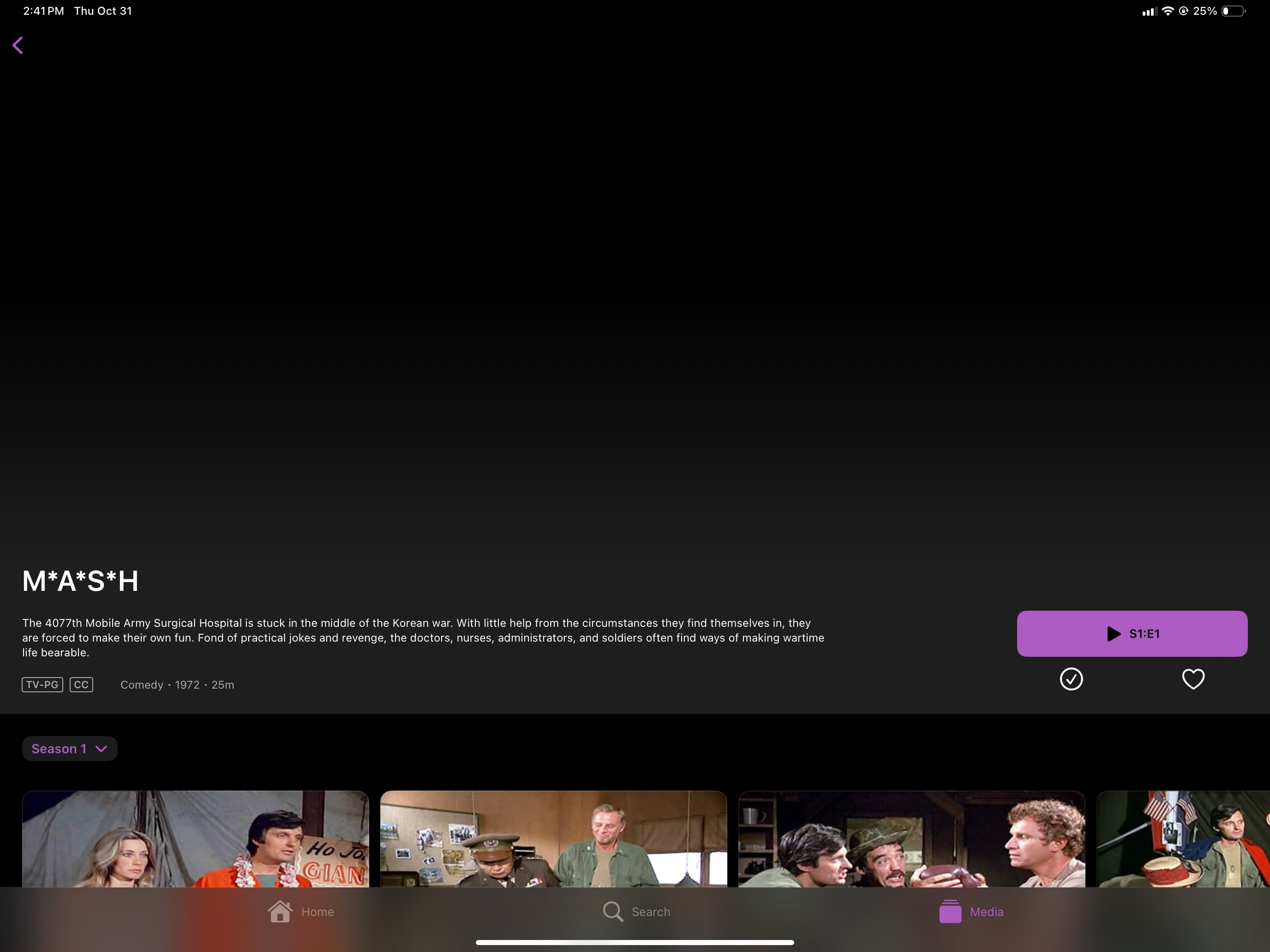Tap the house Home icon

click(x=280, y=911)
